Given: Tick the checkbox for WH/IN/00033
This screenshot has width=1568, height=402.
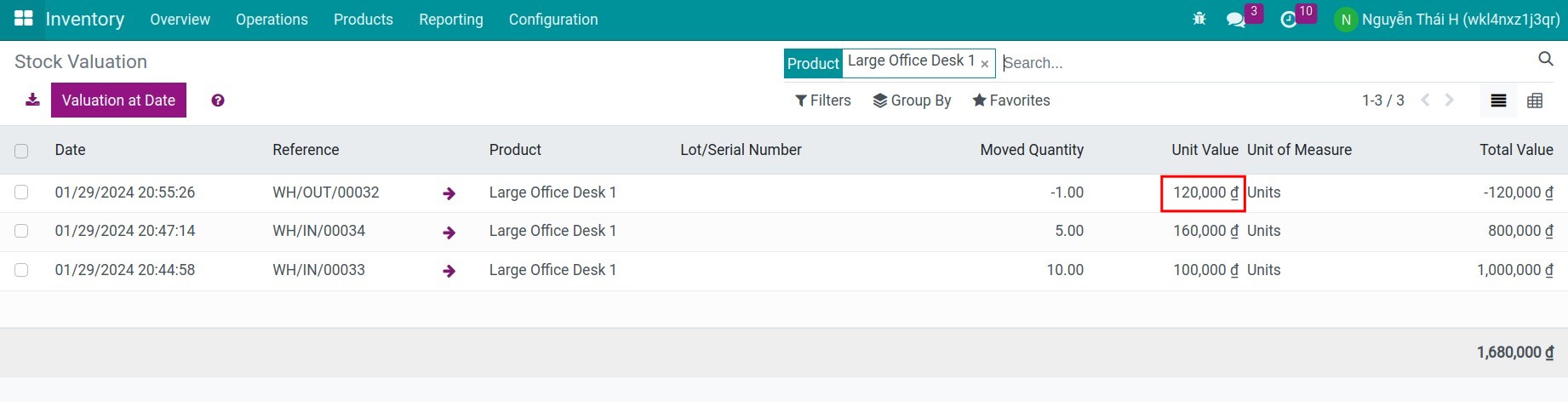Looking at the screenshot, I should tap(21, 270).
